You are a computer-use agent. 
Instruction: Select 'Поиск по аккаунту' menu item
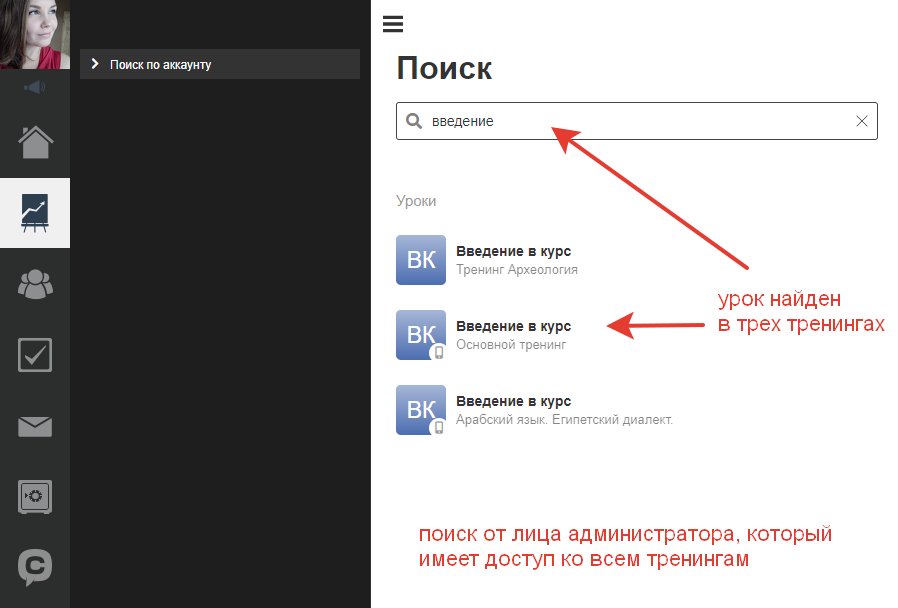tap(220, 64)
